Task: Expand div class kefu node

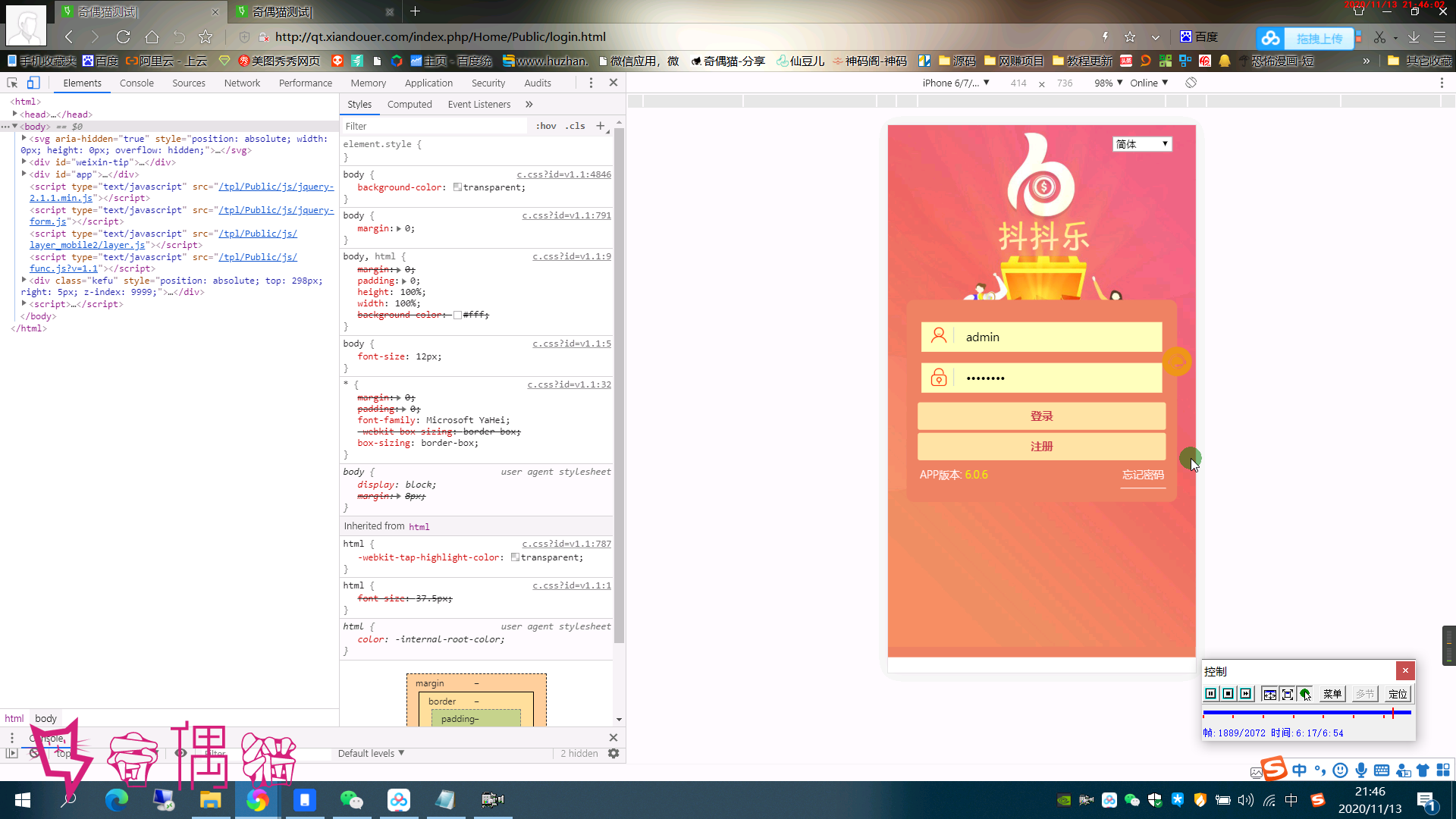Action: 24,280
